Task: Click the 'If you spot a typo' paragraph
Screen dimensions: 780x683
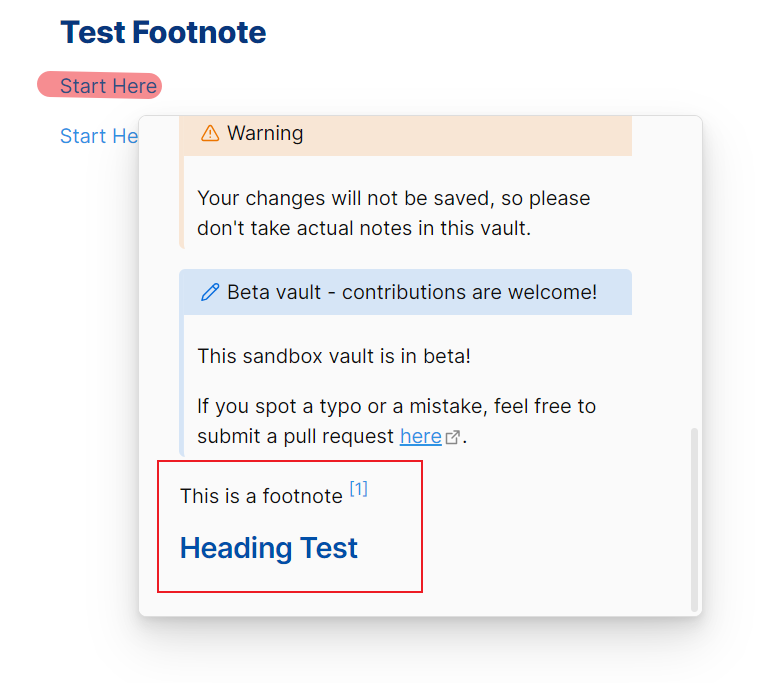Action: pyautogui.click(x=396, y=421)
